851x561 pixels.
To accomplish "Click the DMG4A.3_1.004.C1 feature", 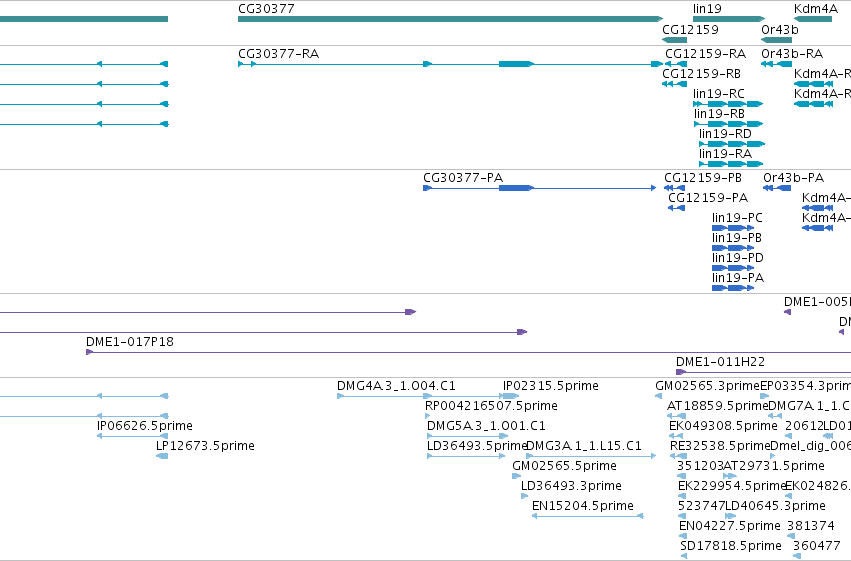I will click(x=385, y=397).
